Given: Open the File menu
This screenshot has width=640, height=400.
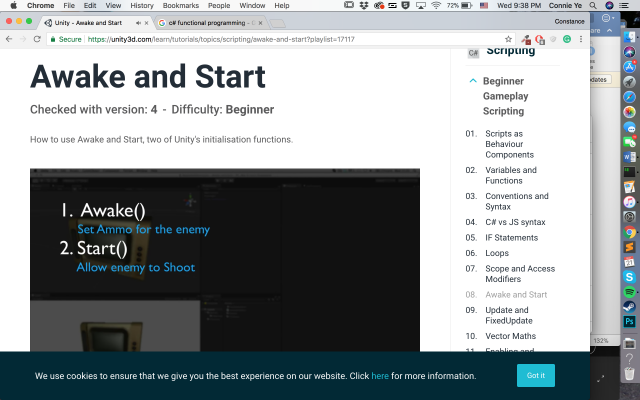Looking at the screenshot, I should (x=69, y=5).
